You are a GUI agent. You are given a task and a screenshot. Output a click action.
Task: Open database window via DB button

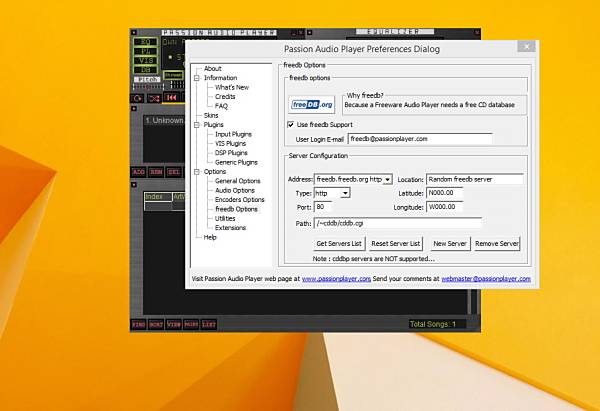[x=145, y=70]
